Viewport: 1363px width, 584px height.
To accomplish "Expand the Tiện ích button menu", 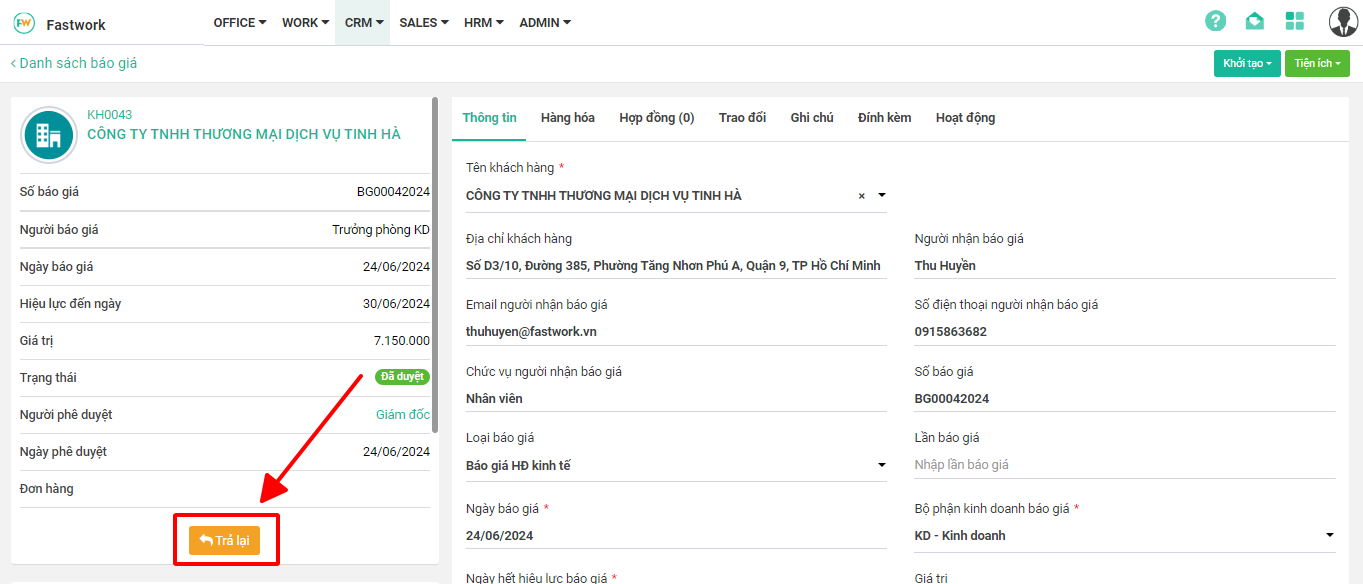I will click(1316, 63).
